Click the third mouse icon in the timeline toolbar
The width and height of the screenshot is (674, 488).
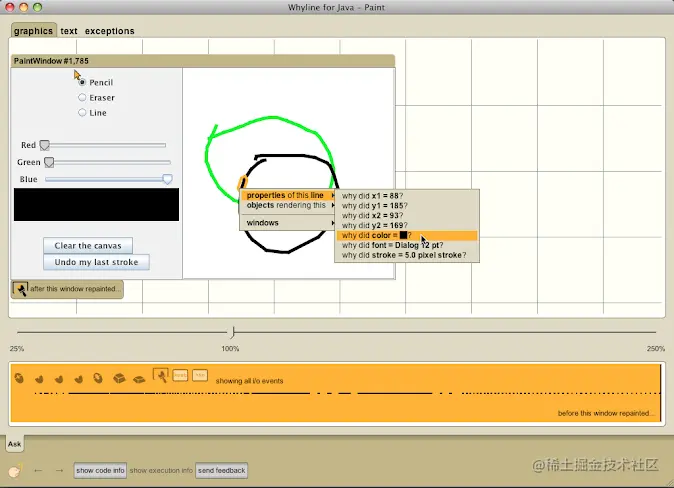(x=59, y=379)
